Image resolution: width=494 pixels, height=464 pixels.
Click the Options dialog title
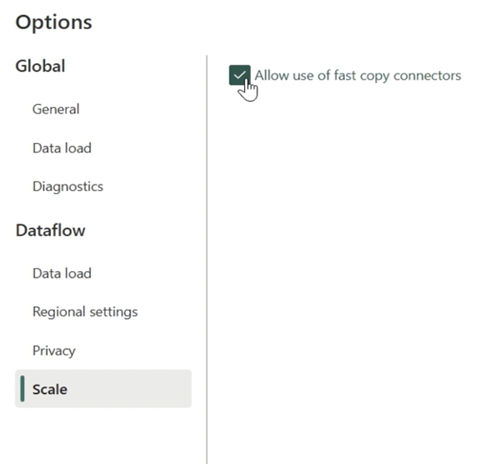coord(54,23)
